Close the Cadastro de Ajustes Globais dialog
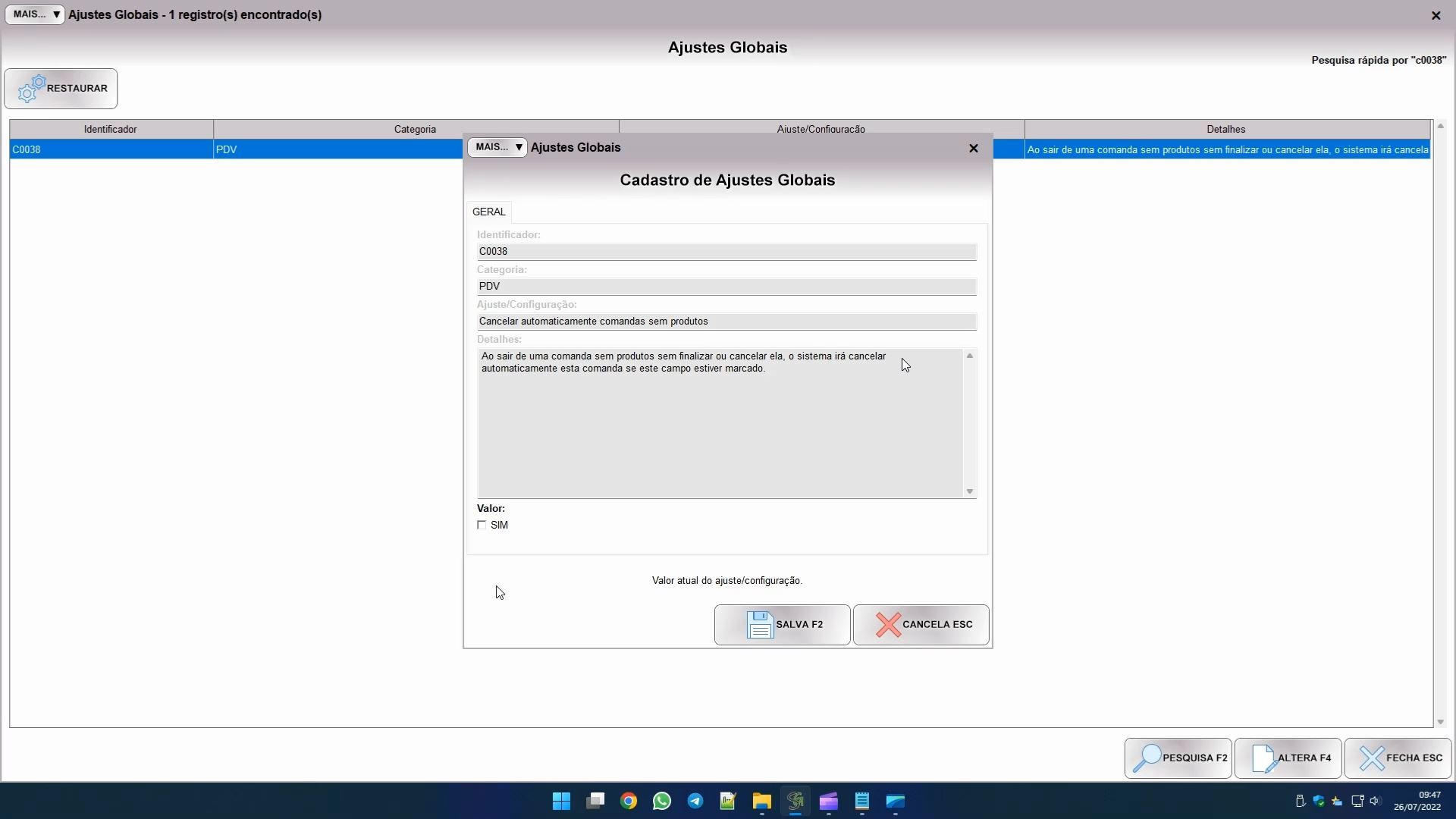The height and width of the screenshot is (819, 1456). pos(974,148)
